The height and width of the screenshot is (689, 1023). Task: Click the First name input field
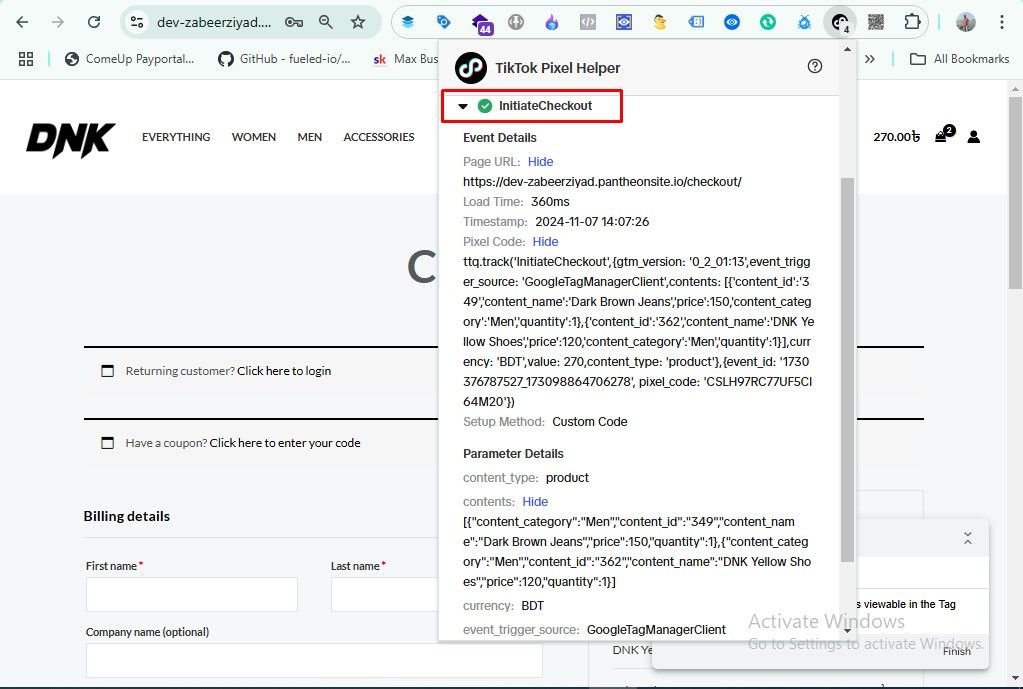point(192,594)
